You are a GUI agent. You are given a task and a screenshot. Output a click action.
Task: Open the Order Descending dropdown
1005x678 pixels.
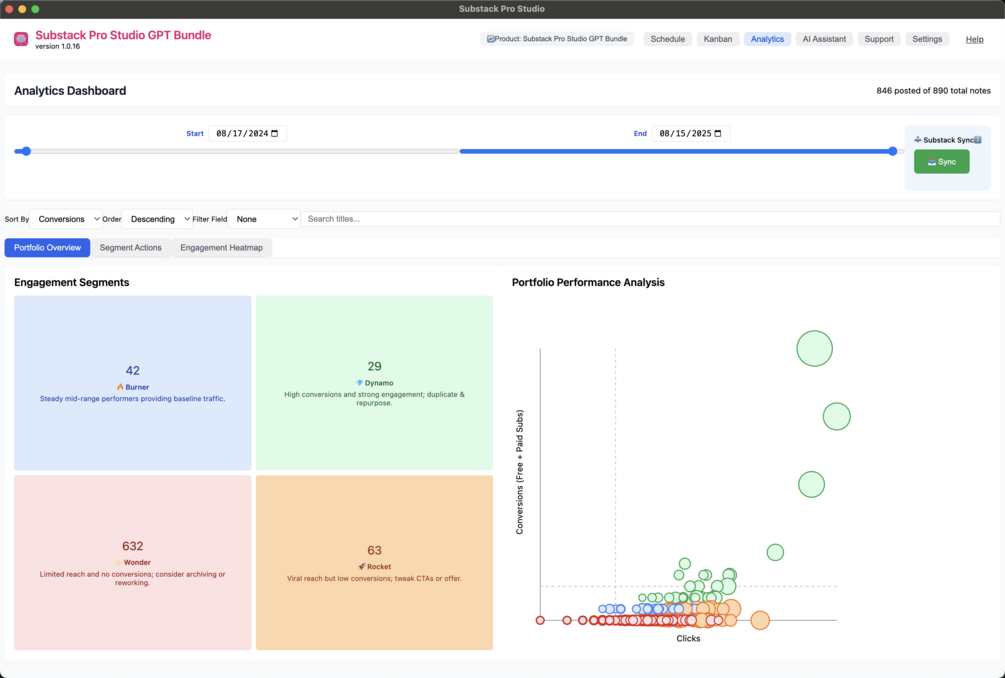(x=157, y=219)
